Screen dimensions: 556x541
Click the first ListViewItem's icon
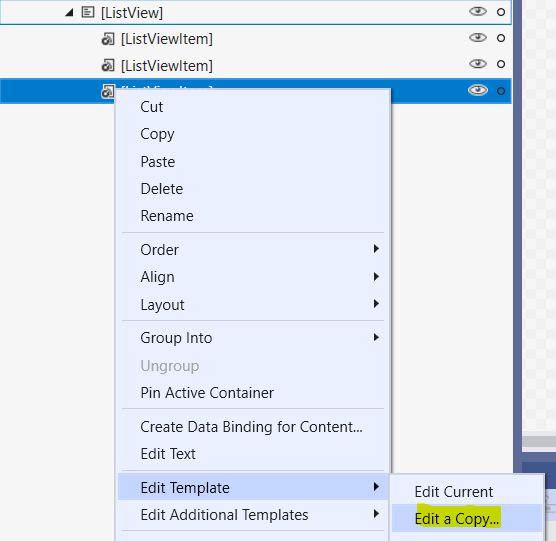click(108, 39)
